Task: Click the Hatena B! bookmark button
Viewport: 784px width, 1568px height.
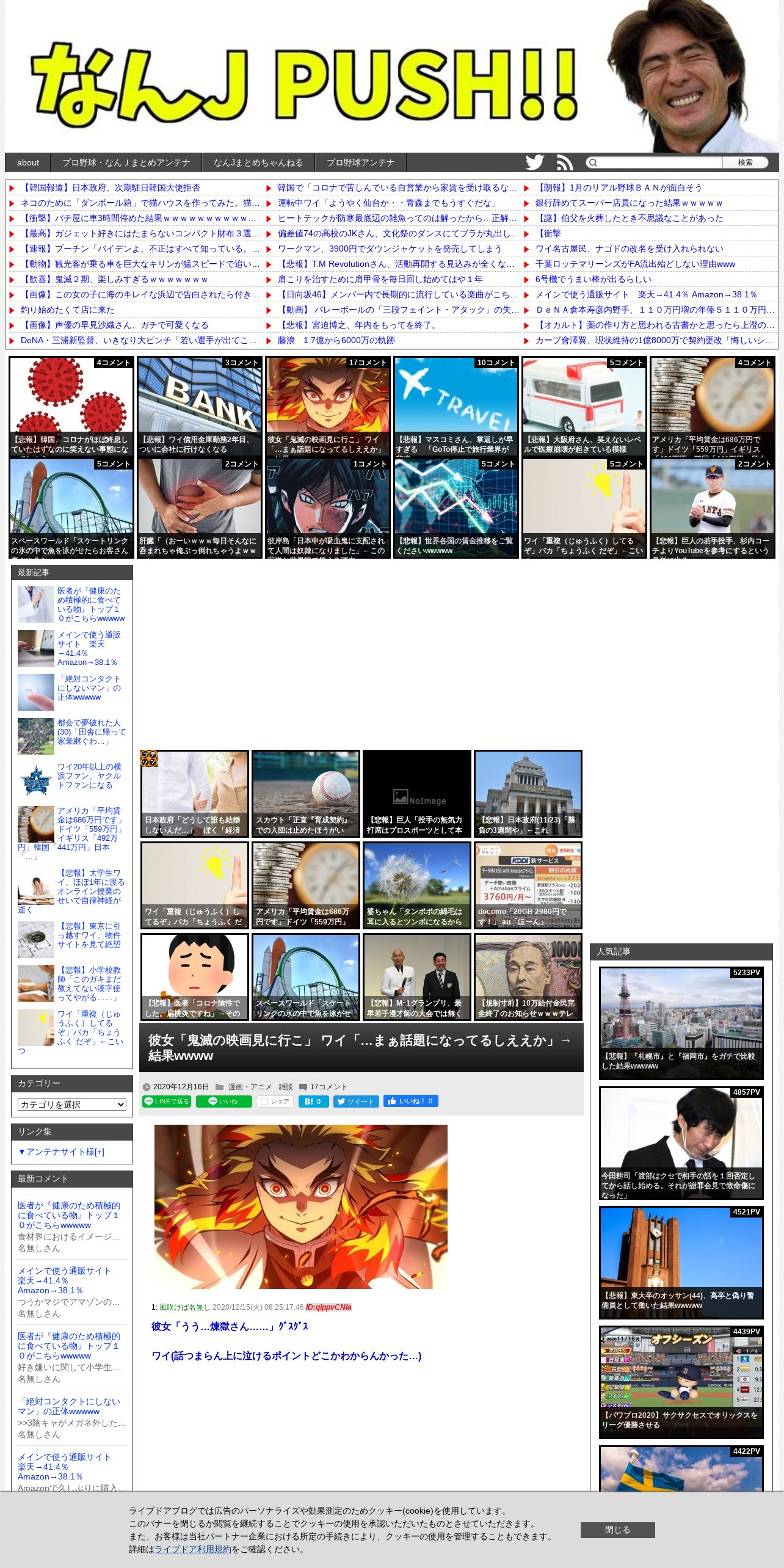Action: point(313,1101)
